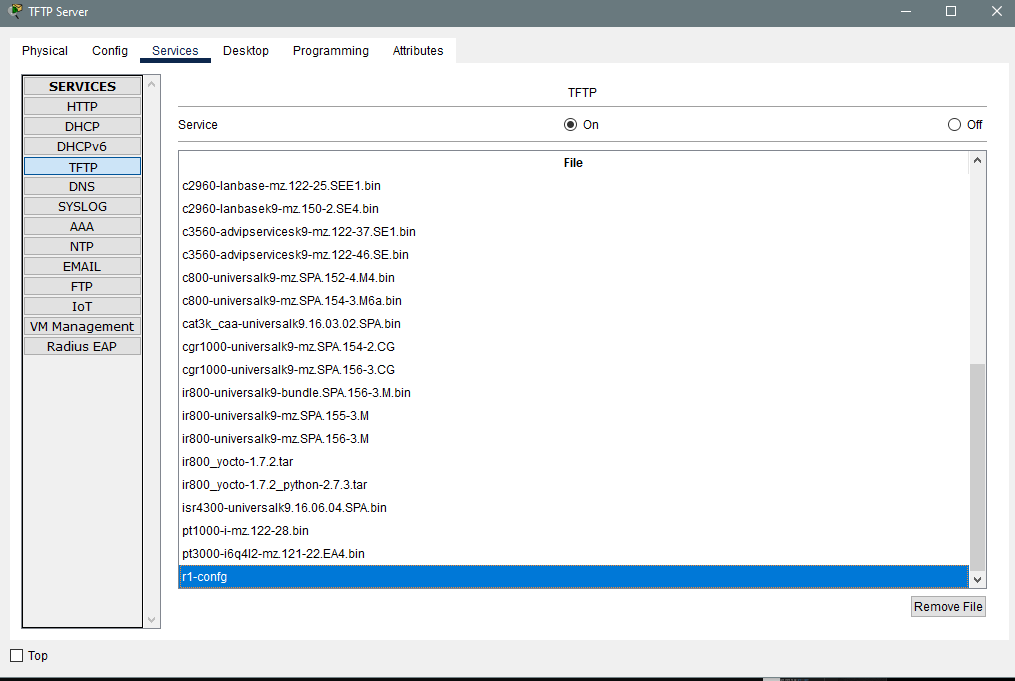1015x681 pixels.
Task: Open the Desktop tab
Action: click(245, 50)
